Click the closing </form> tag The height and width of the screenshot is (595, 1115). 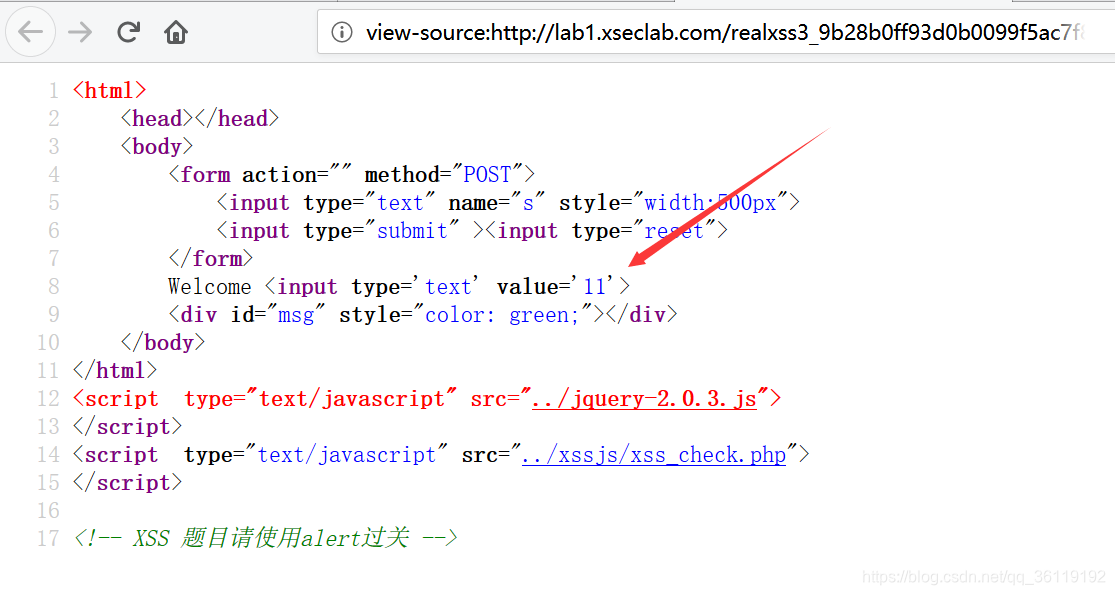(210, 258)
